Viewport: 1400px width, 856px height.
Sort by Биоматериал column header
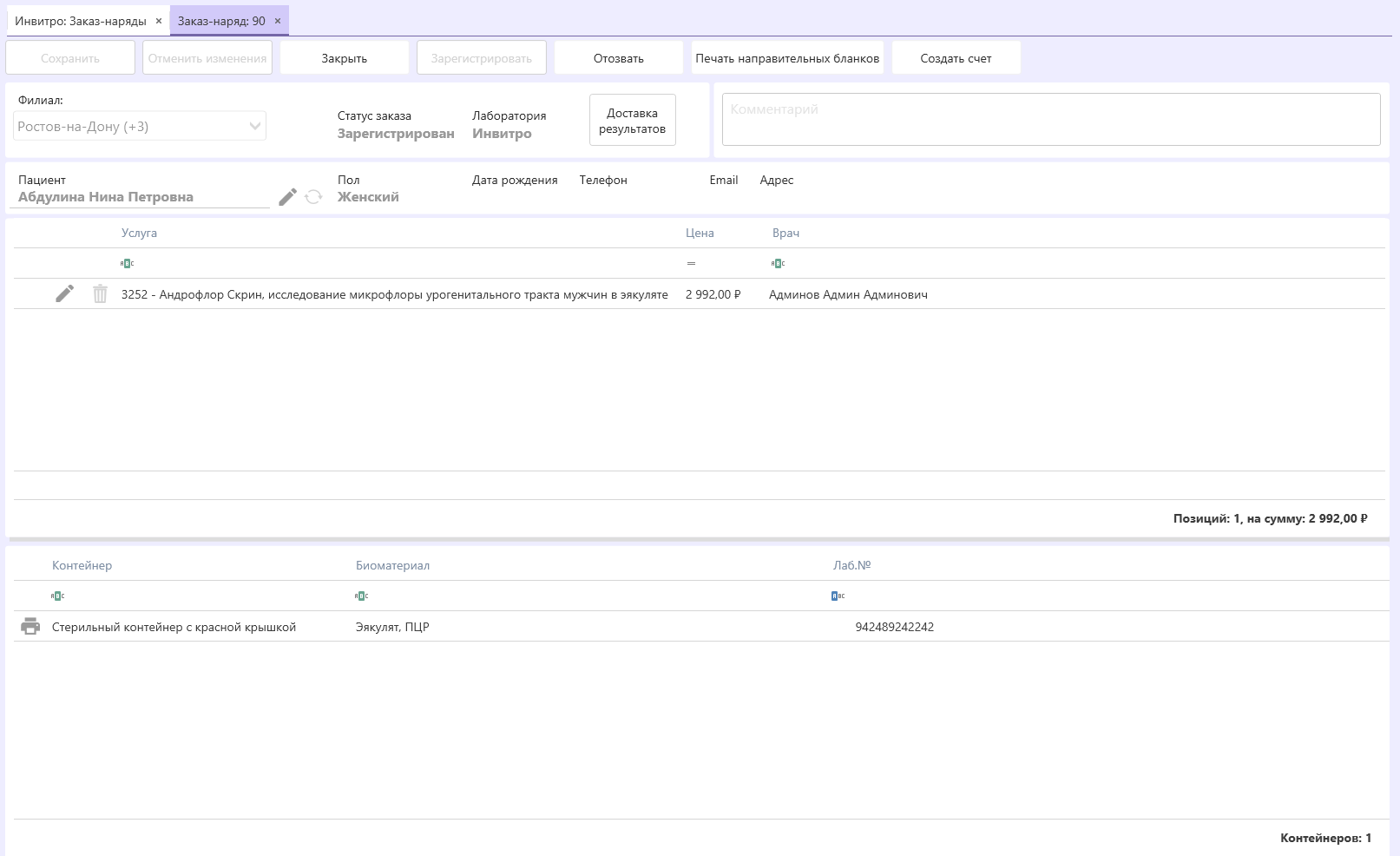392,565
